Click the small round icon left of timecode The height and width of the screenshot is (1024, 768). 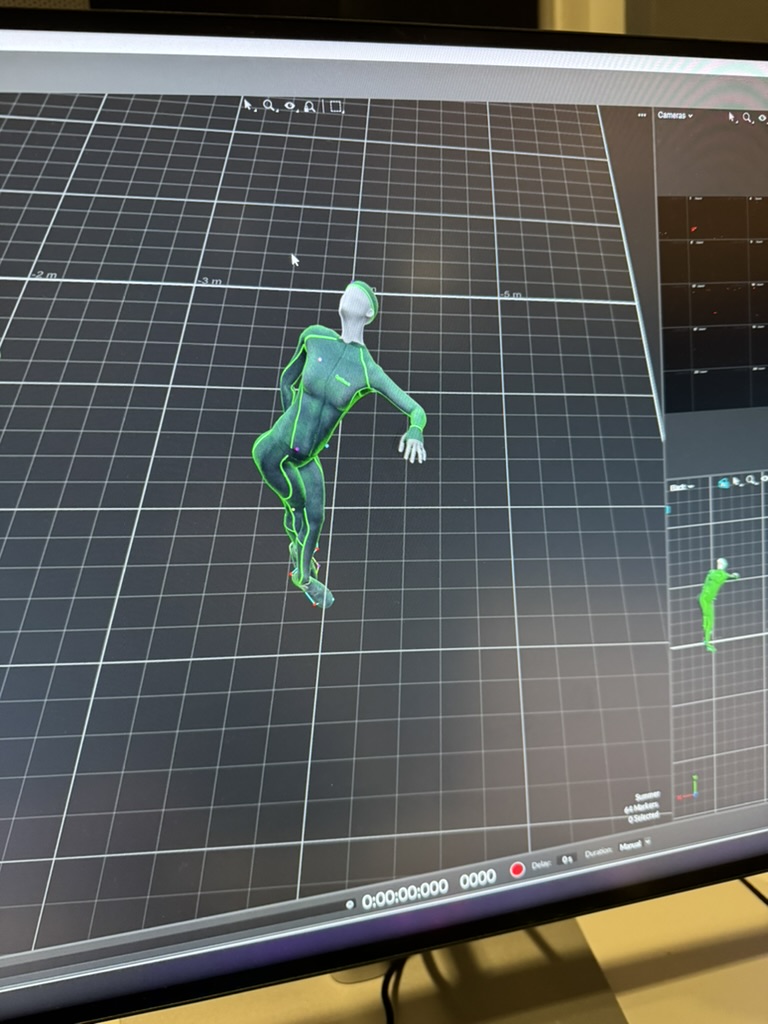349,904
